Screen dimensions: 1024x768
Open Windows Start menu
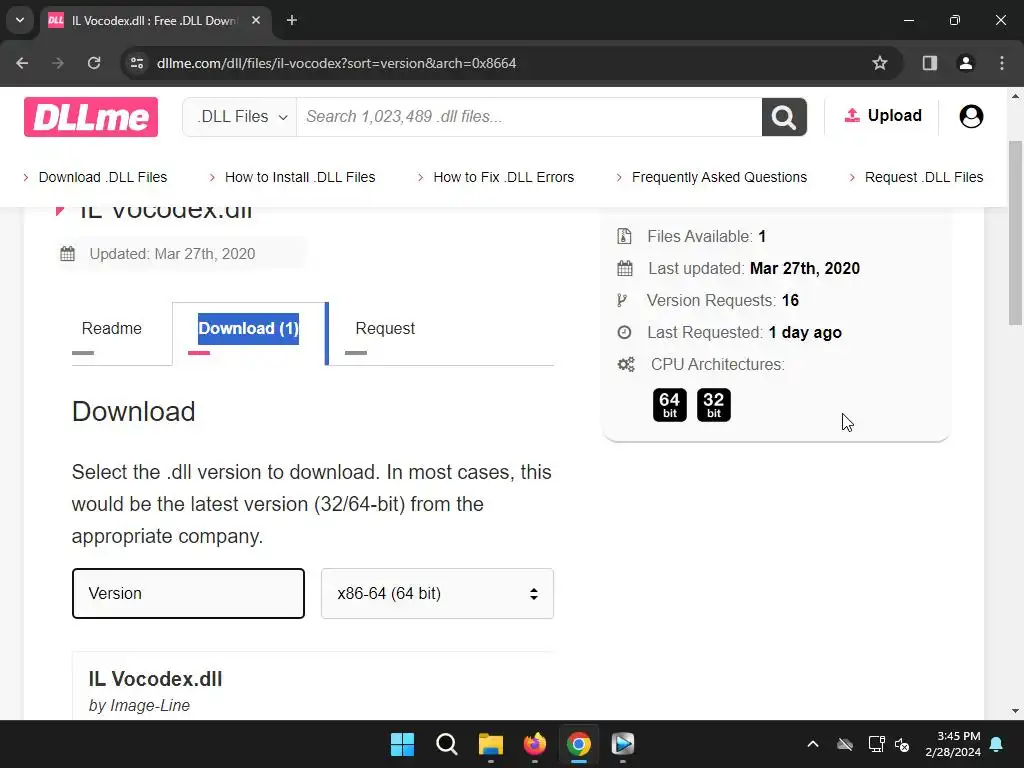(x=402, y=744)
